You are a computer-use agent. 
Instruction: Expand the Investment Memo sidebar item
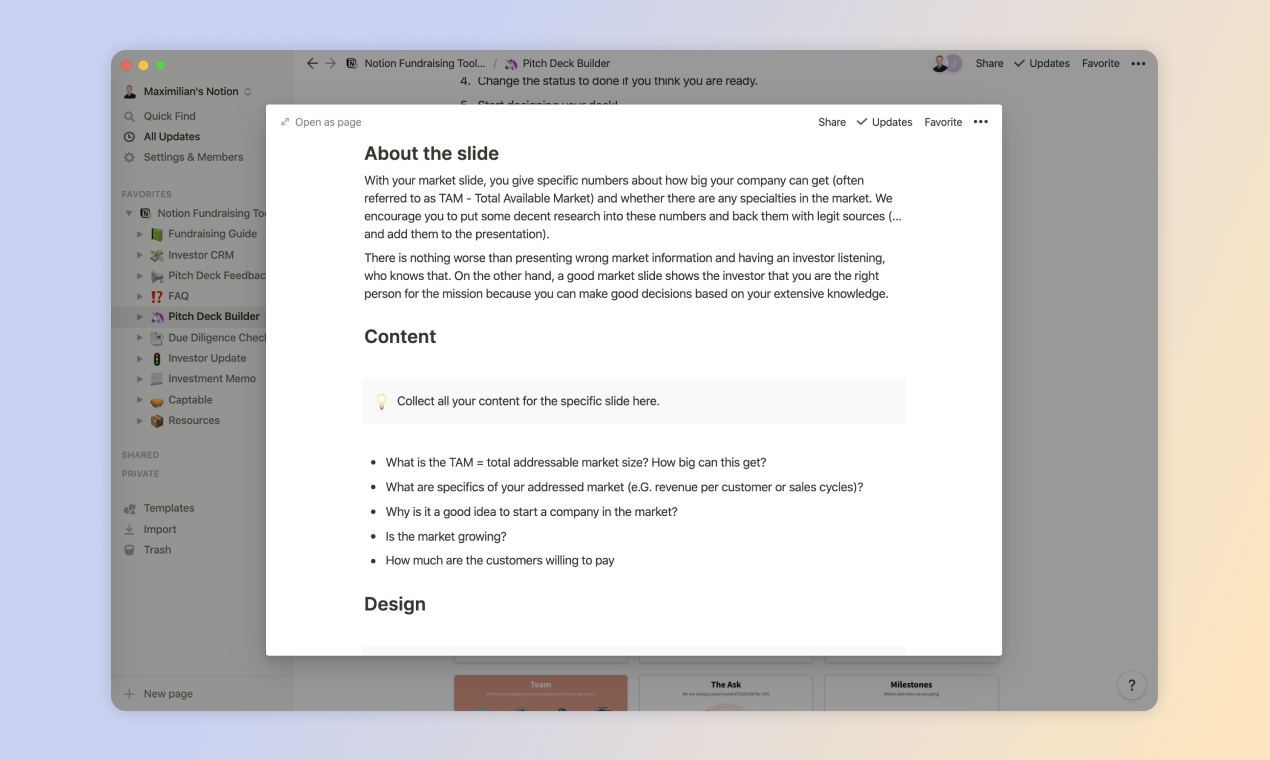[x=140, y=379]
